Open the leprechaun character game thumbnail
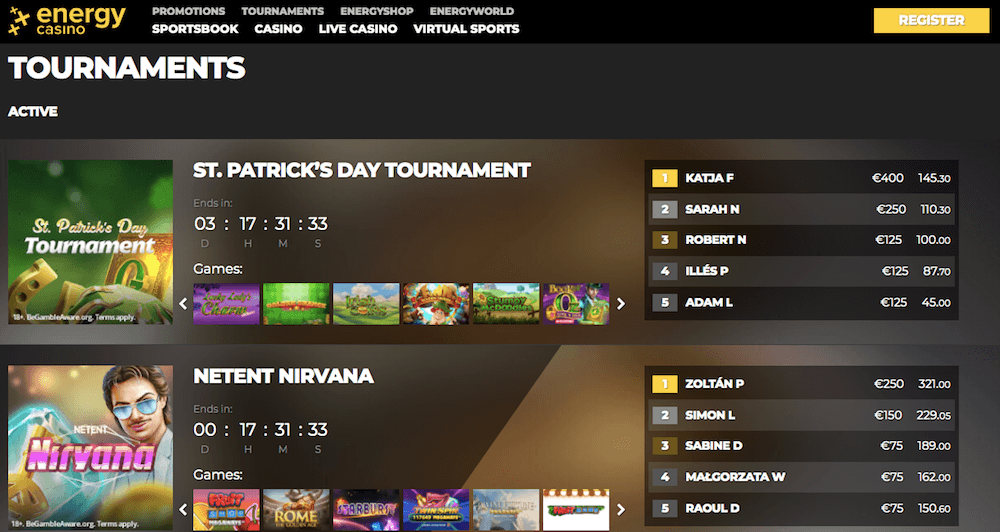The height and width of the screenshot is (532, 1000). click(x=436, y=304)
